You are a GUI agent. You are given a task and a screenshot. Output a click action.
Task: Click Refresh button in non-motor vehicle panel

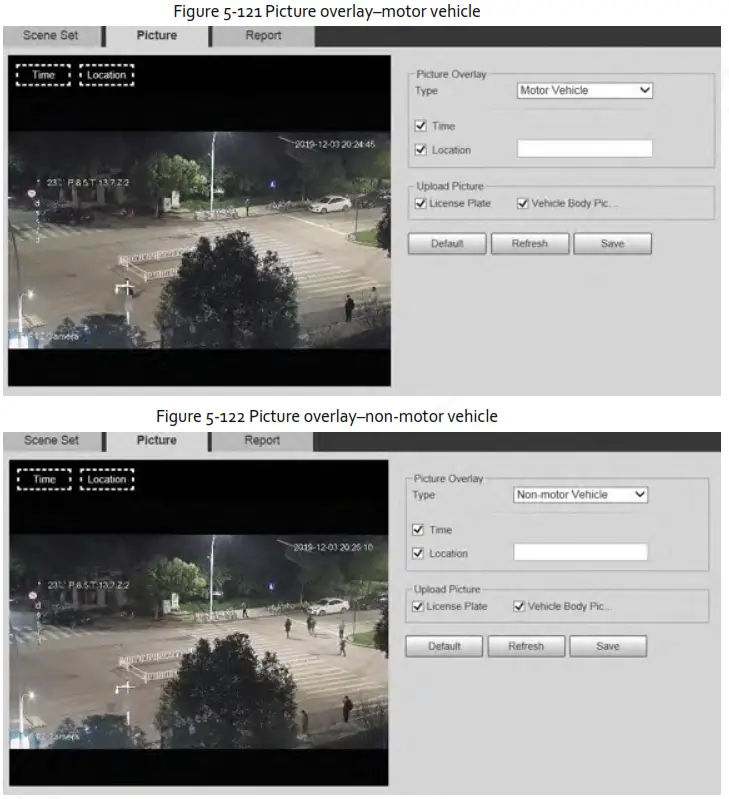526,646
